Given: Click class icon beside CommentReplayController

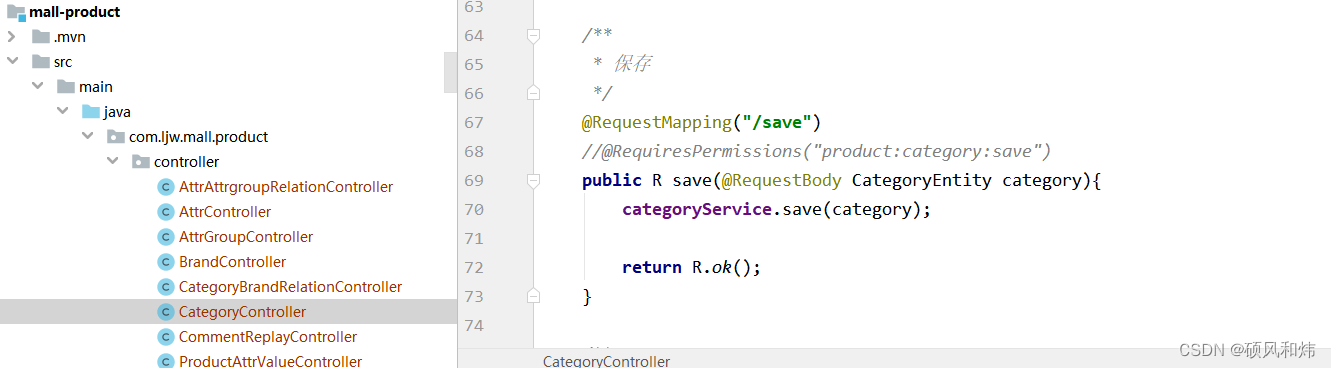Looking at the screenshot, I should [x=166, y=337].
